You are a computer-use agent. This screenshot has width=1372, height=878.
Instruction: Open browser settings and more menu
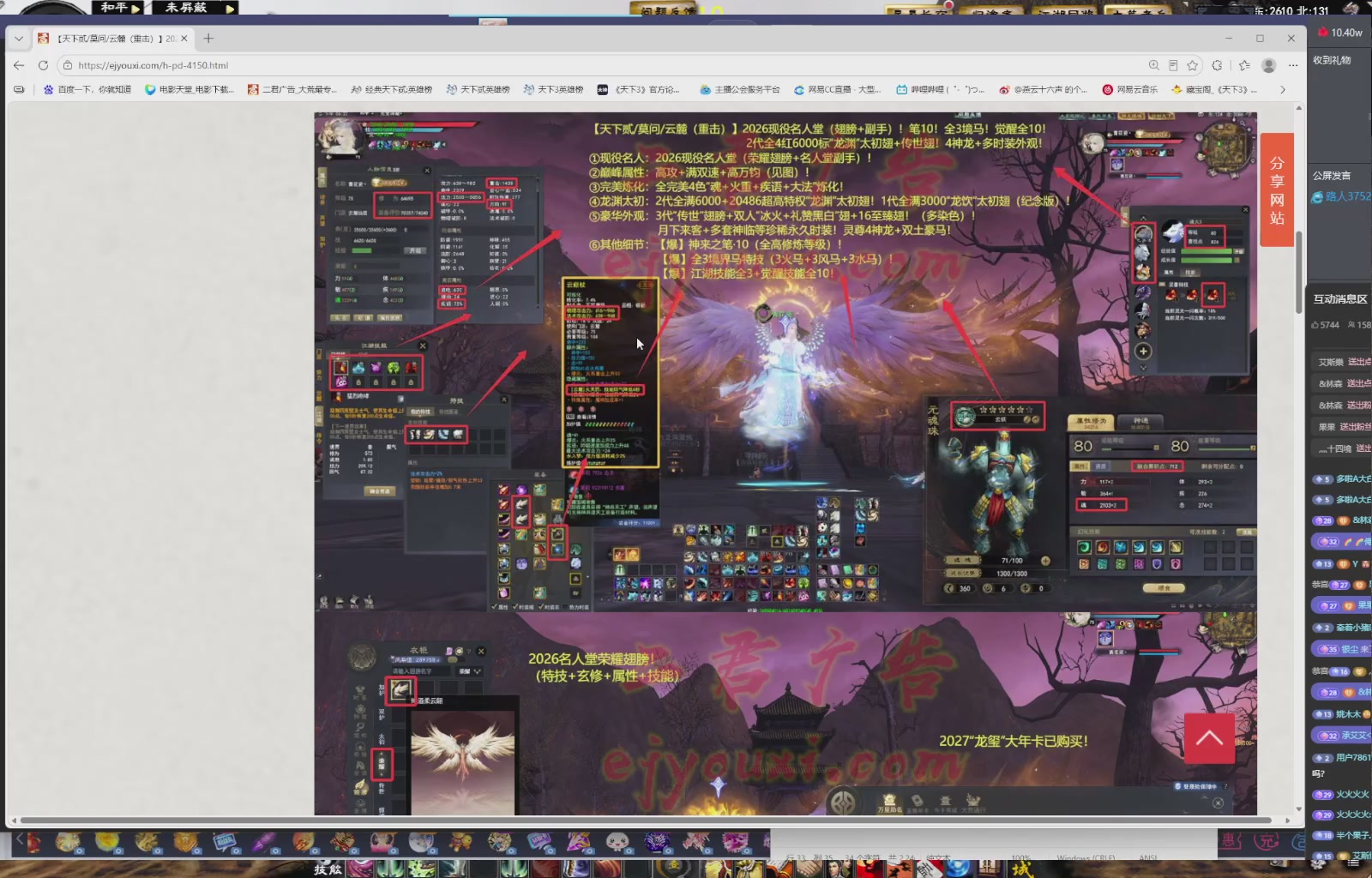coord(1293,65)
